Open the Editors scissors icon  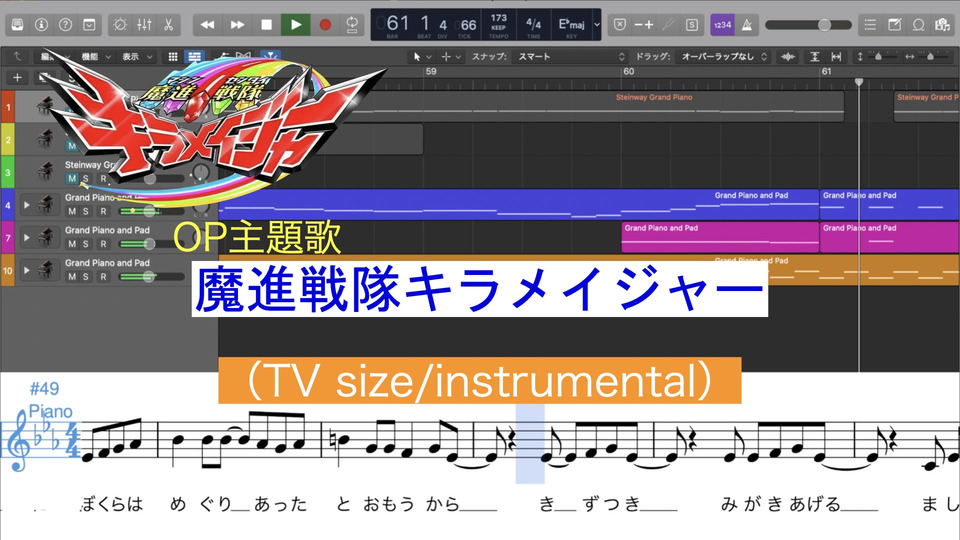tap(168, 24)
